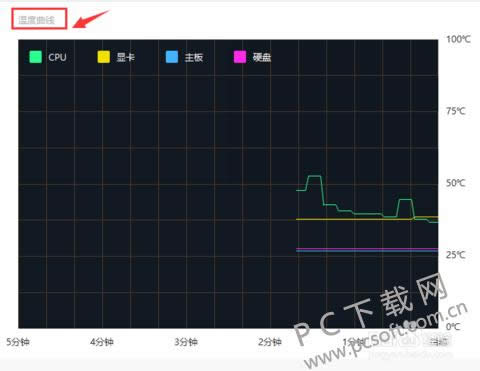Select the 主板 legend label
Image resolution: width=480 pixels, height=371 pixels.
[194, 57]
